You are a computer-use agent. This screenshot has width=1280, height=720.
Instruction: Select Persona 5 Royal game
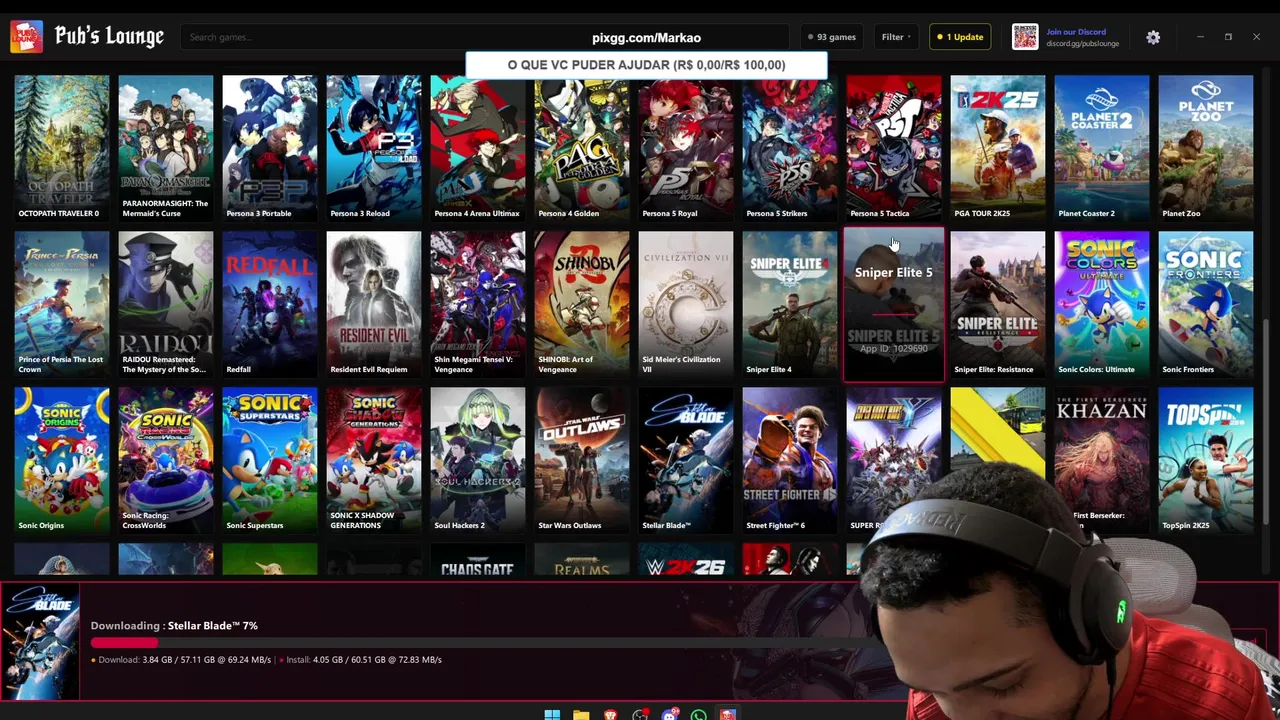point(686,148)
